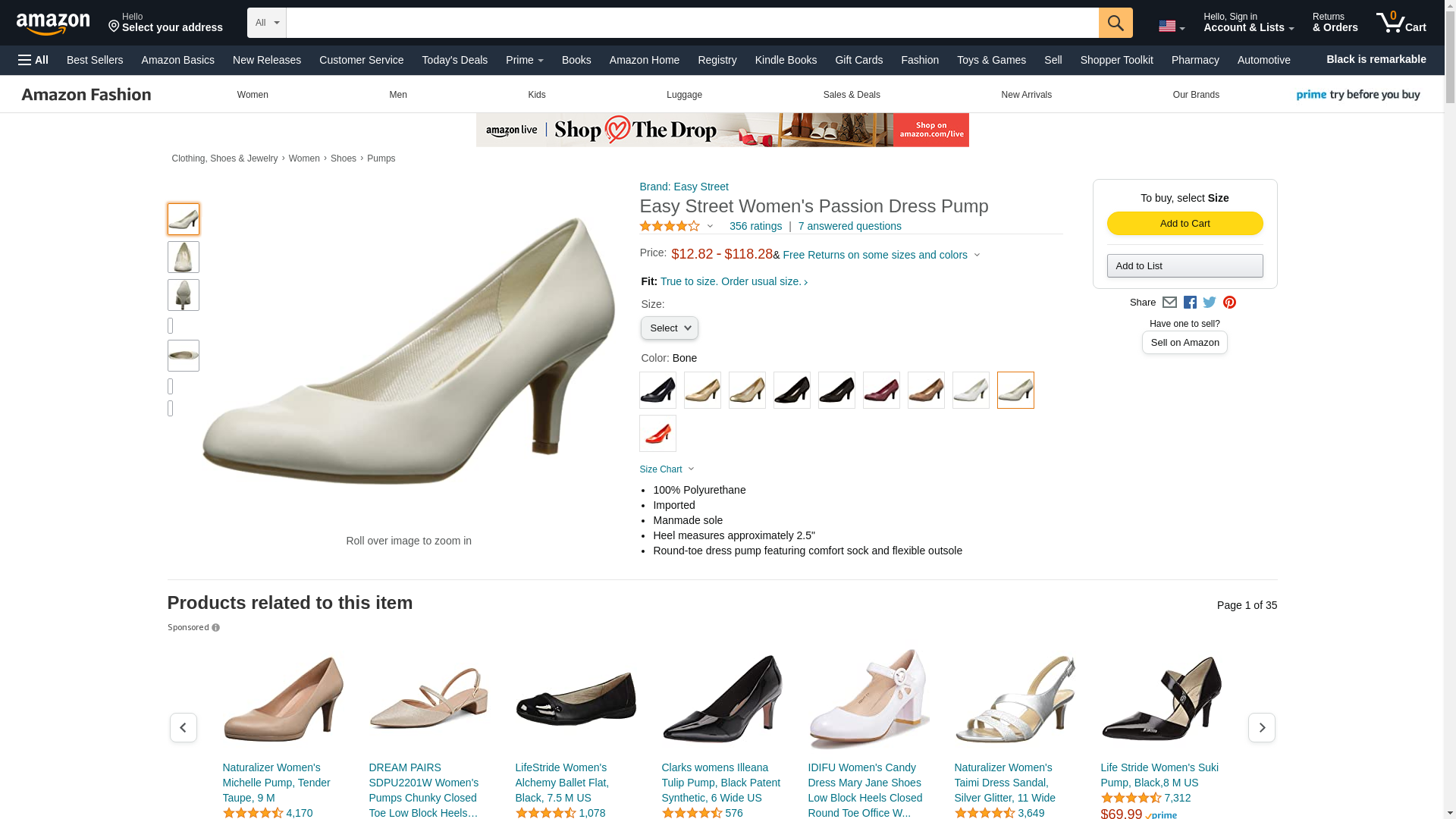Expand the Size Chart section
Image resolution: width=1456 pixels, height=819 pixels.
pyautogui.click(x=667, y=469)
